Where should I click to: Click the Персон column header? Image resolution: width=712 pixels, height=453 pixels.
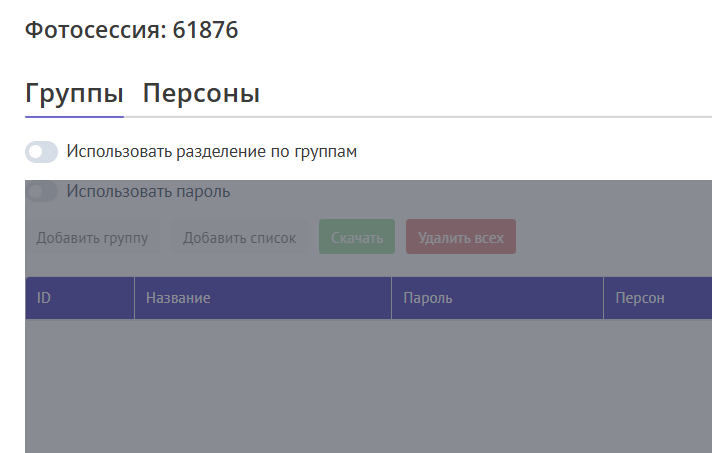[x=639, y=298]
